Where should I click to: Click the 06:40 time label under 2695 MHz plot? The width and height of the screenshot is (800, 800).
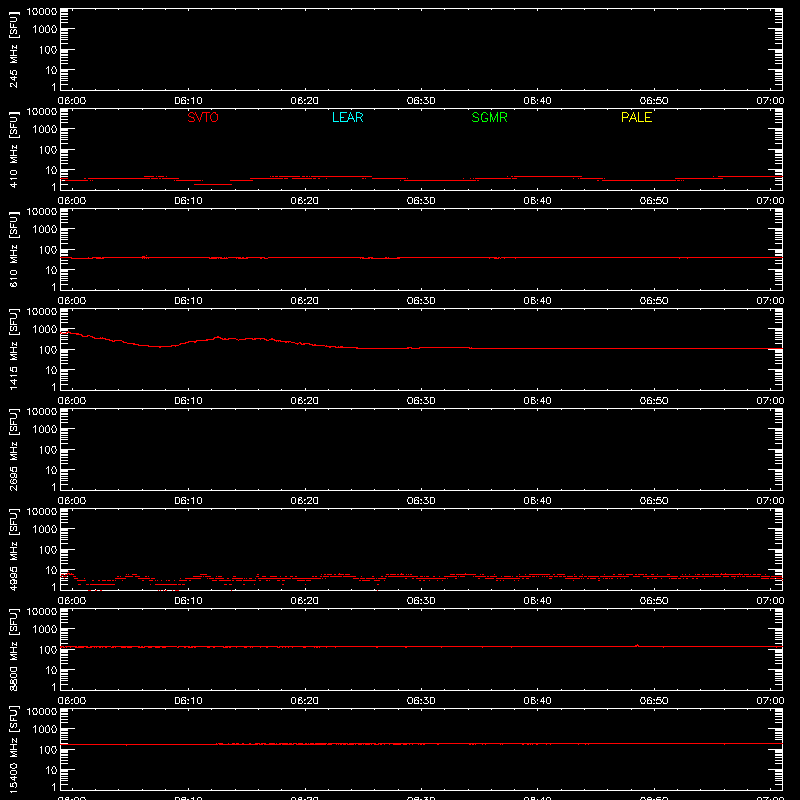[537, 501]
